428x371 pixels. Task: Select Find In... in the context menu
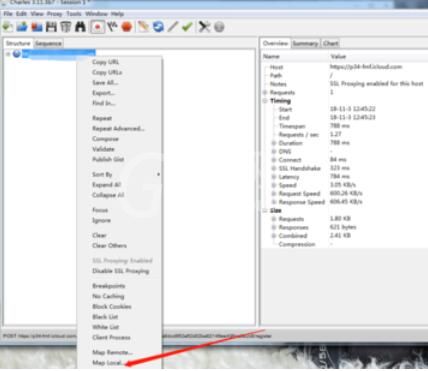point(104,103)
